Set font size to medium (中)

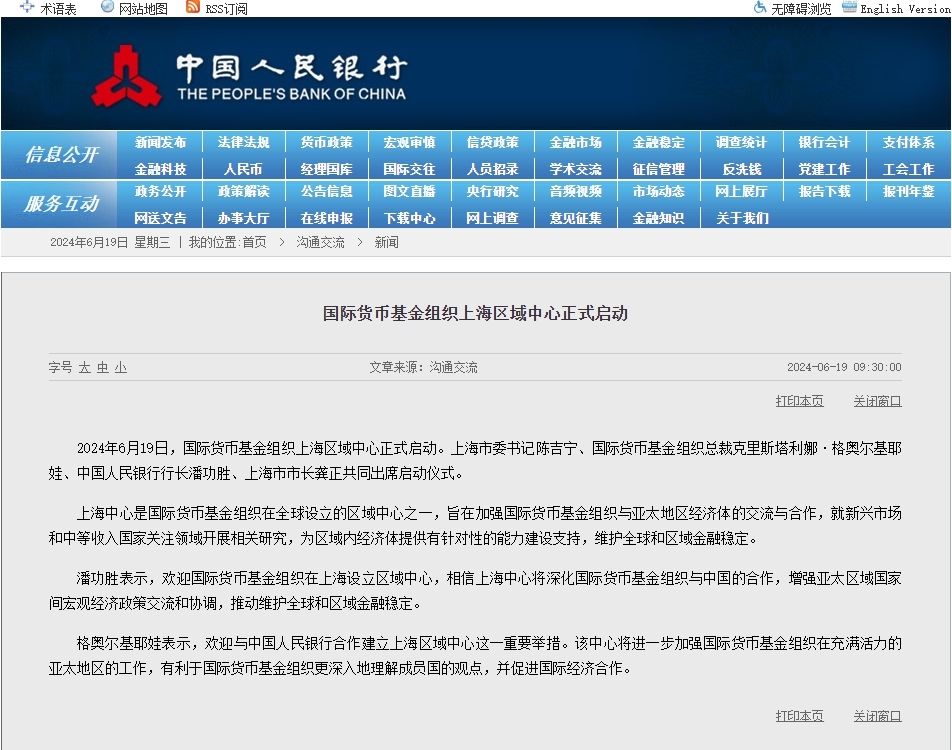(102, 367)
